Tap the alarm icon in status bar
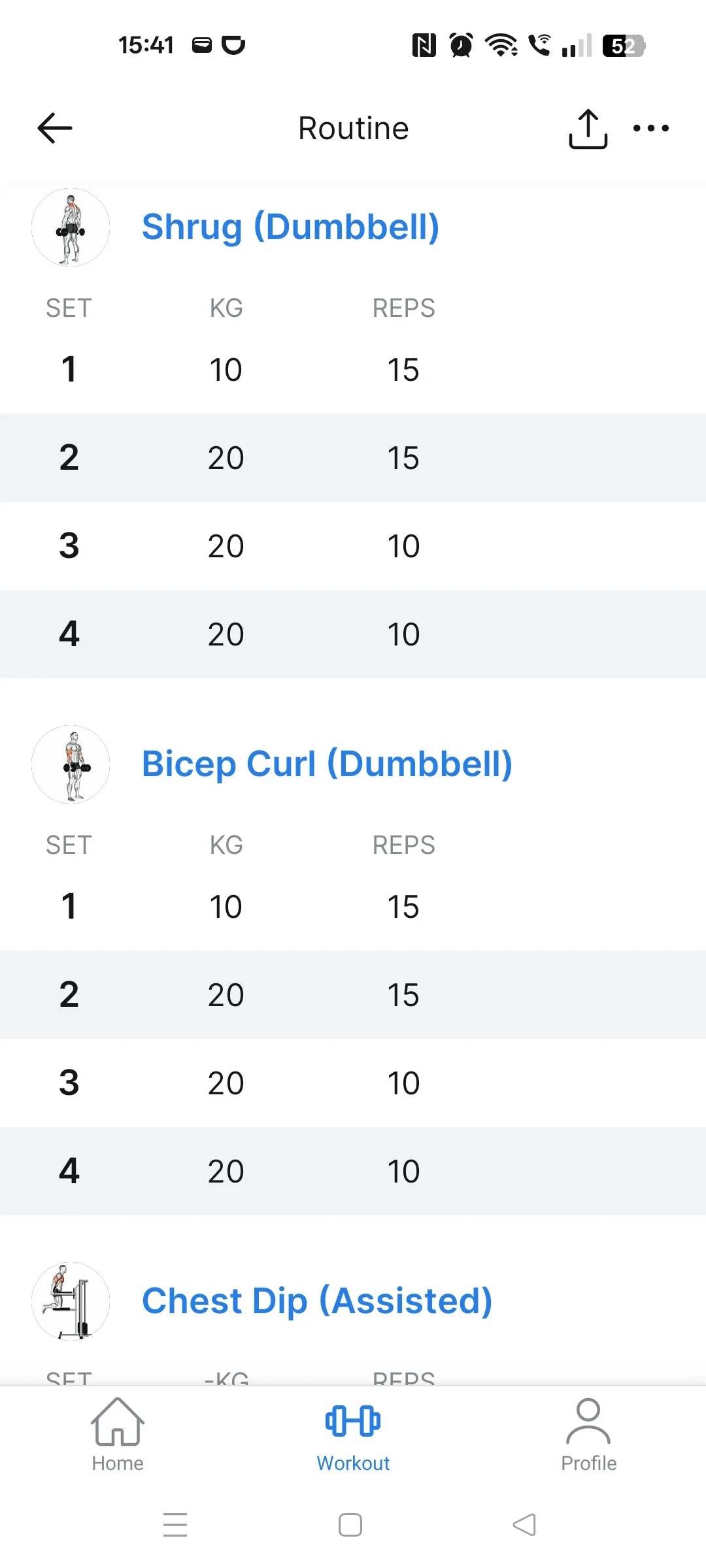The image size is (706, 1568). tap(462, 46)
